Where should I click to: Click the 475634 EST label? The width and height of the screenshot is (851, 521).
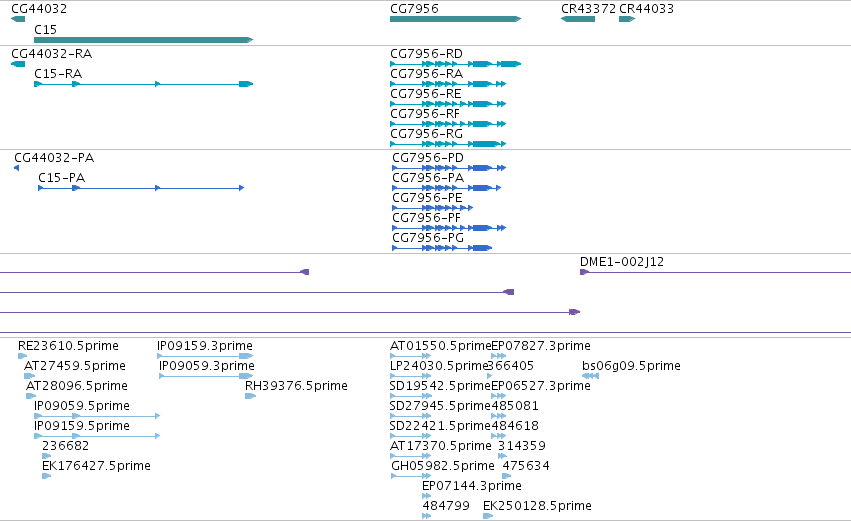526,466
